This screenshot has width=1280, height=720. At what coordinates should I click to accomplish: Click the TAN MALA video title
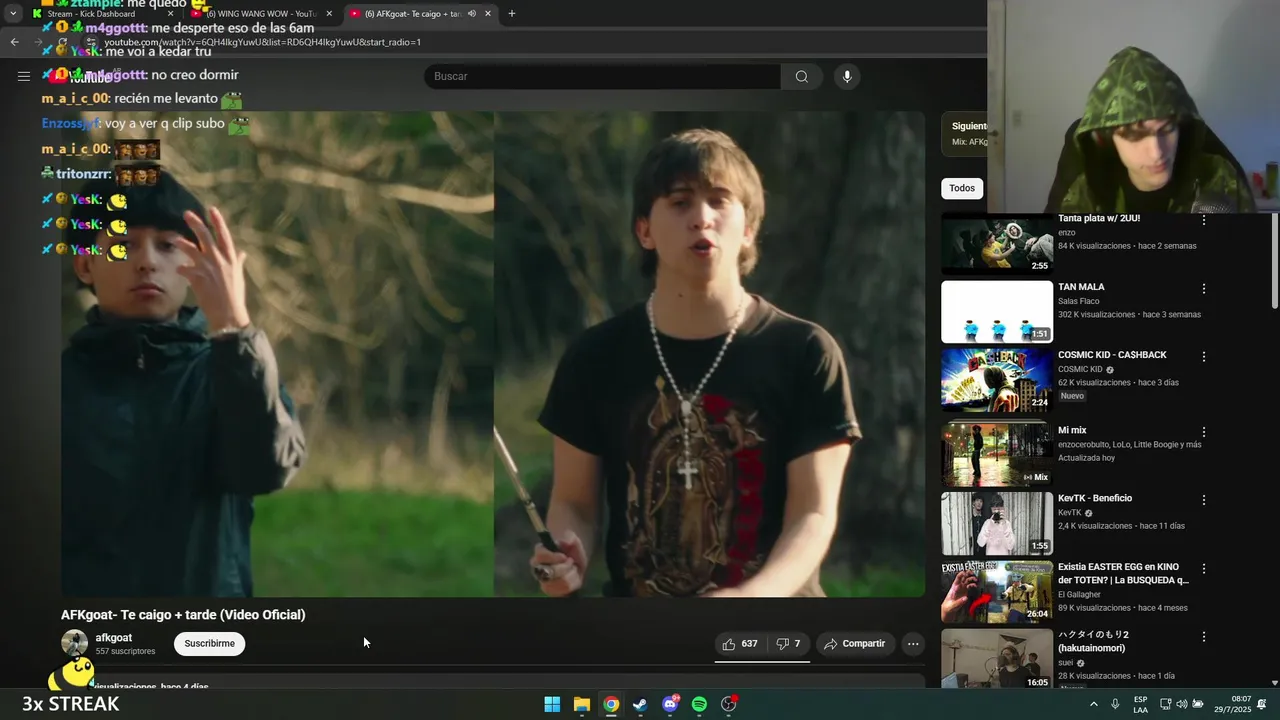click(x=1081, y=287)
